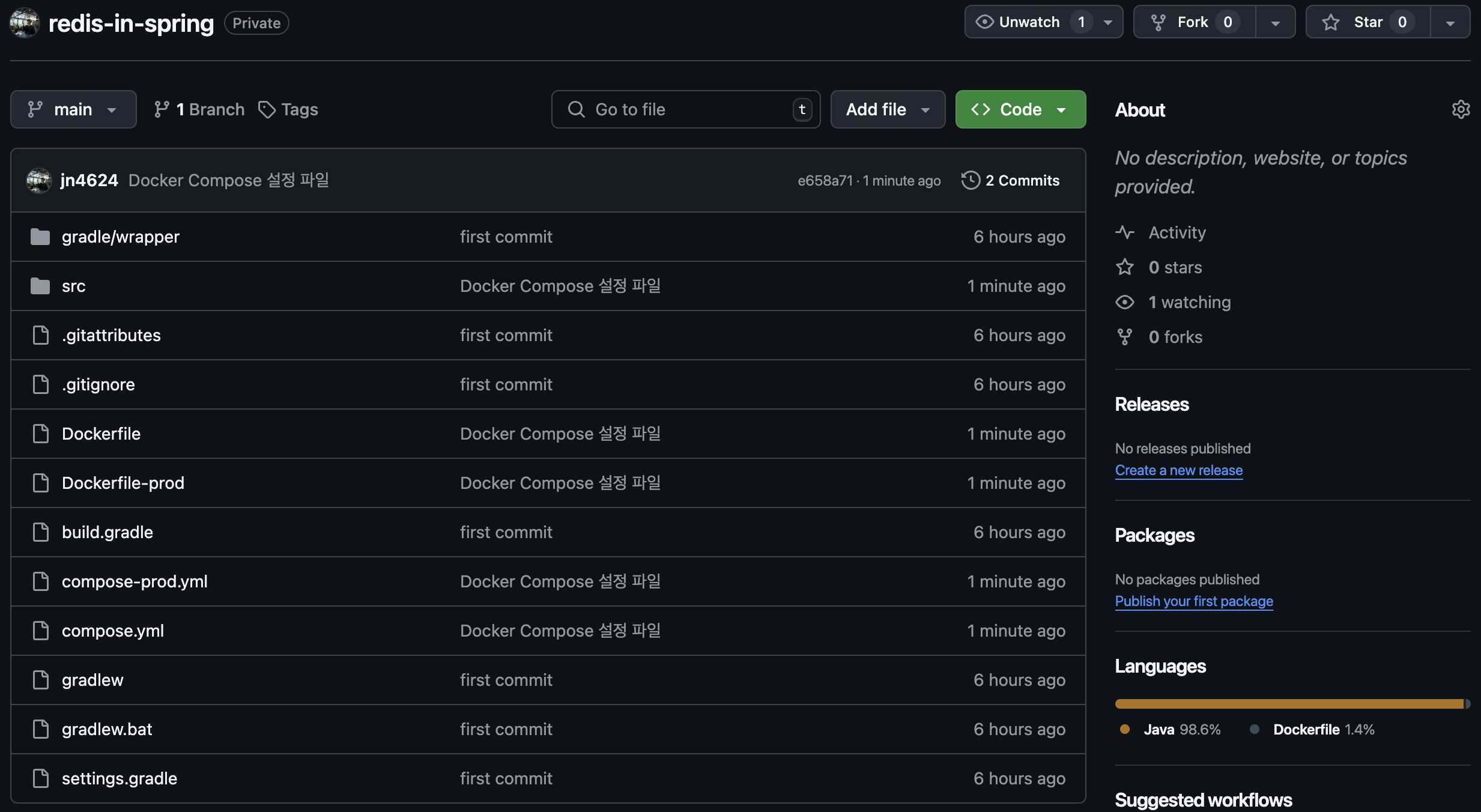The image size is (1481, 812).
Task: Open About settings via gear icon
Action: tap(1462, 109)
